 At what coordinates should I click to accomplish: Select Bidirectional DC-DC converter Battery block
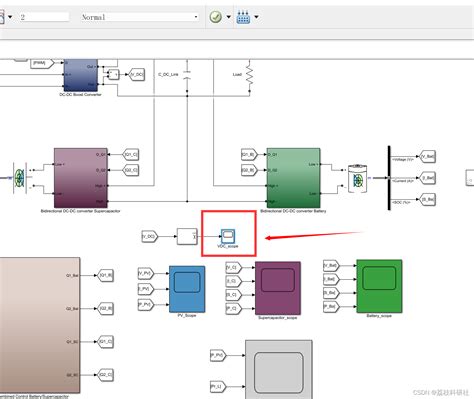tap(293, 178)
